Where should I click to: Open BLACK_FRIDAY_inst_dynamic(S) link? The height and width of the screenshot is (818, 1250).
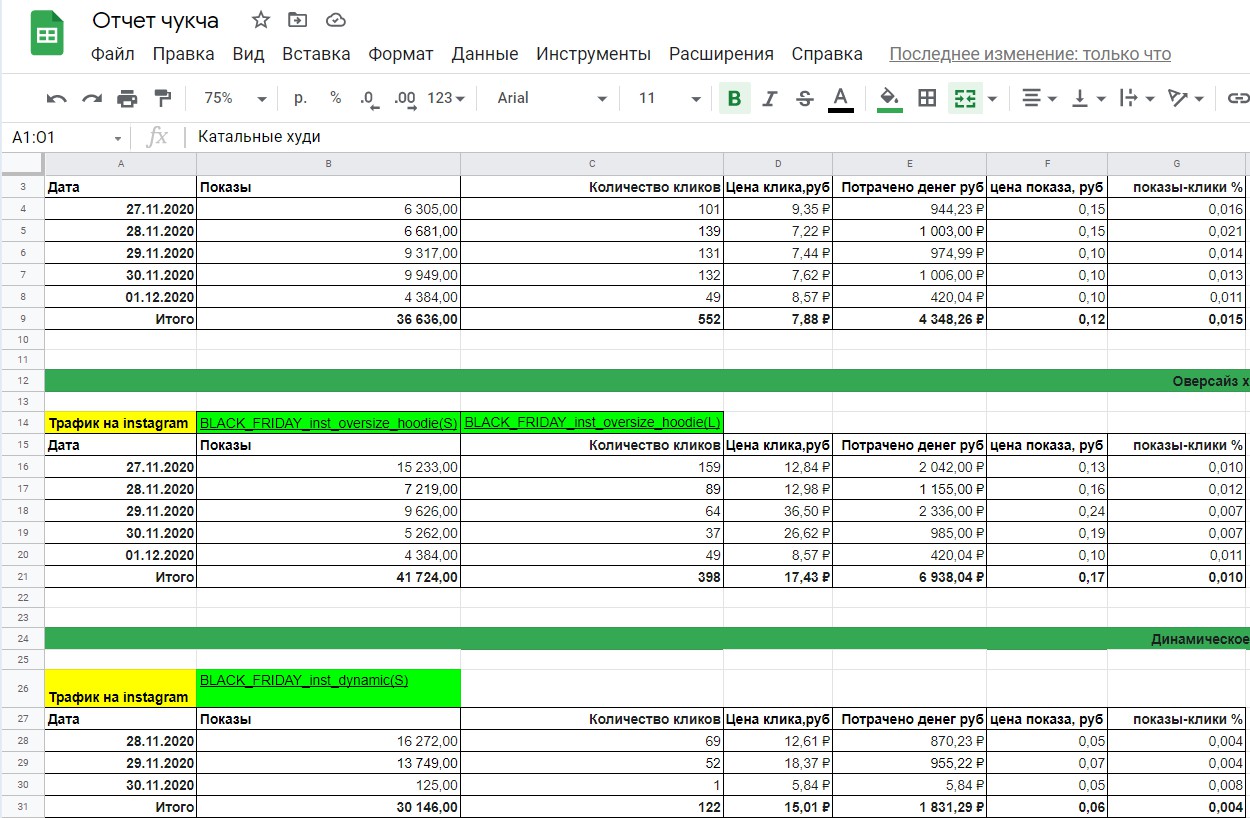click(x=304, y=680)
